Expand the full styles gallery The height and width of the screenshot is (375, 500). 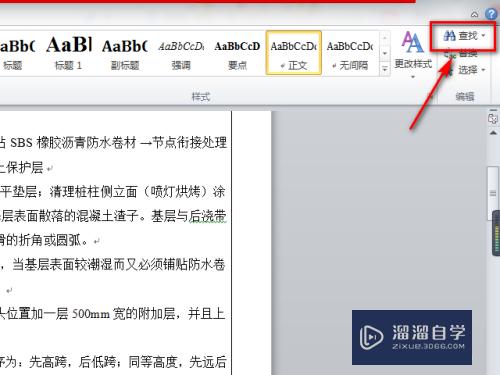385,70
